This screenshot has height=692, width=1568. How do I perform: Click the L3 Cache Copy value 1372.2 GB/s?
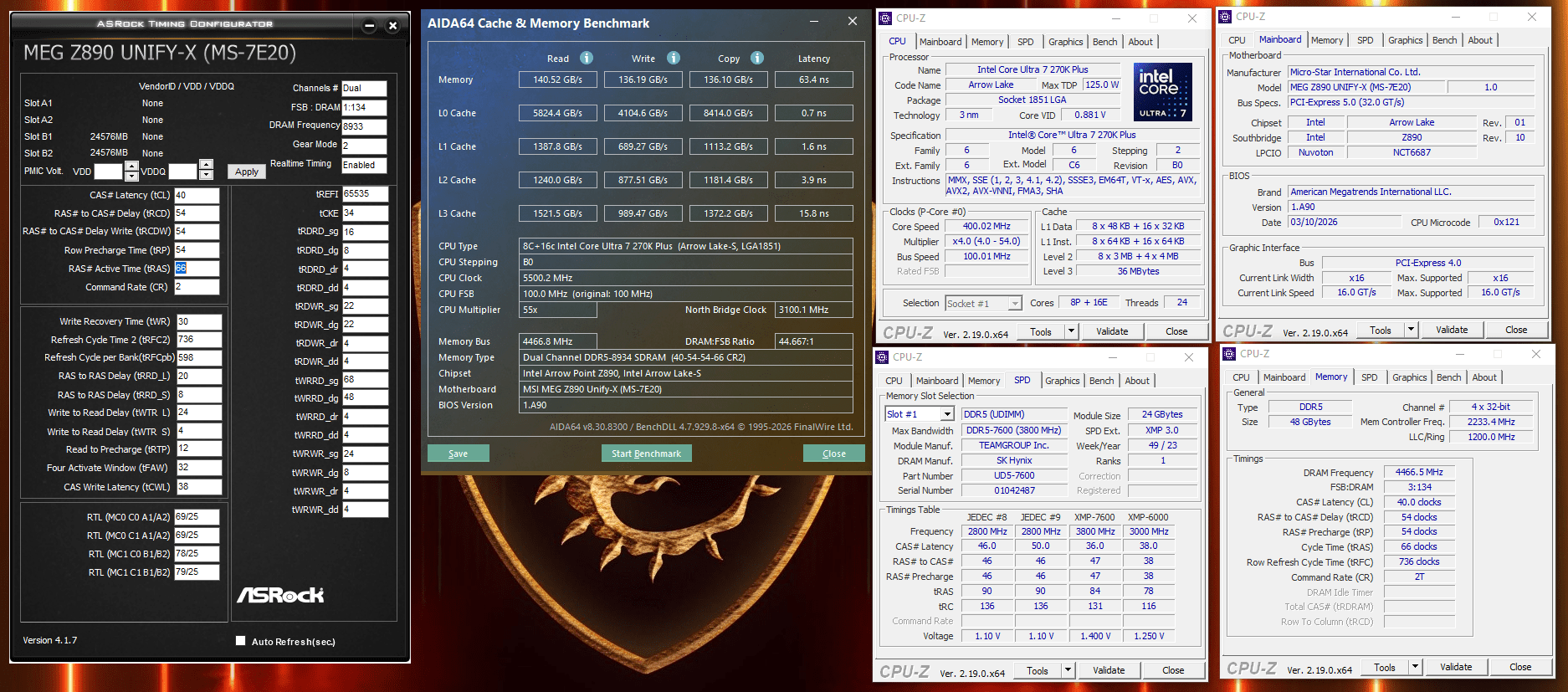pyautogui.click(x=728, y=213)
